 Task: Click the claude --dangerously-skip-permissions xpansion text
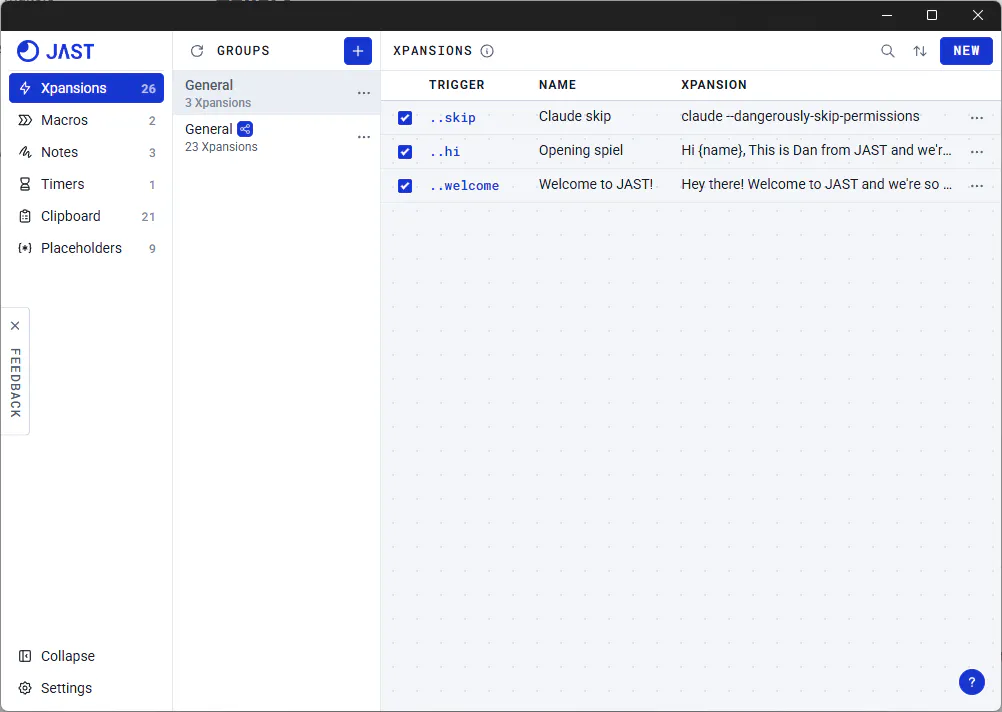(800, 116)
